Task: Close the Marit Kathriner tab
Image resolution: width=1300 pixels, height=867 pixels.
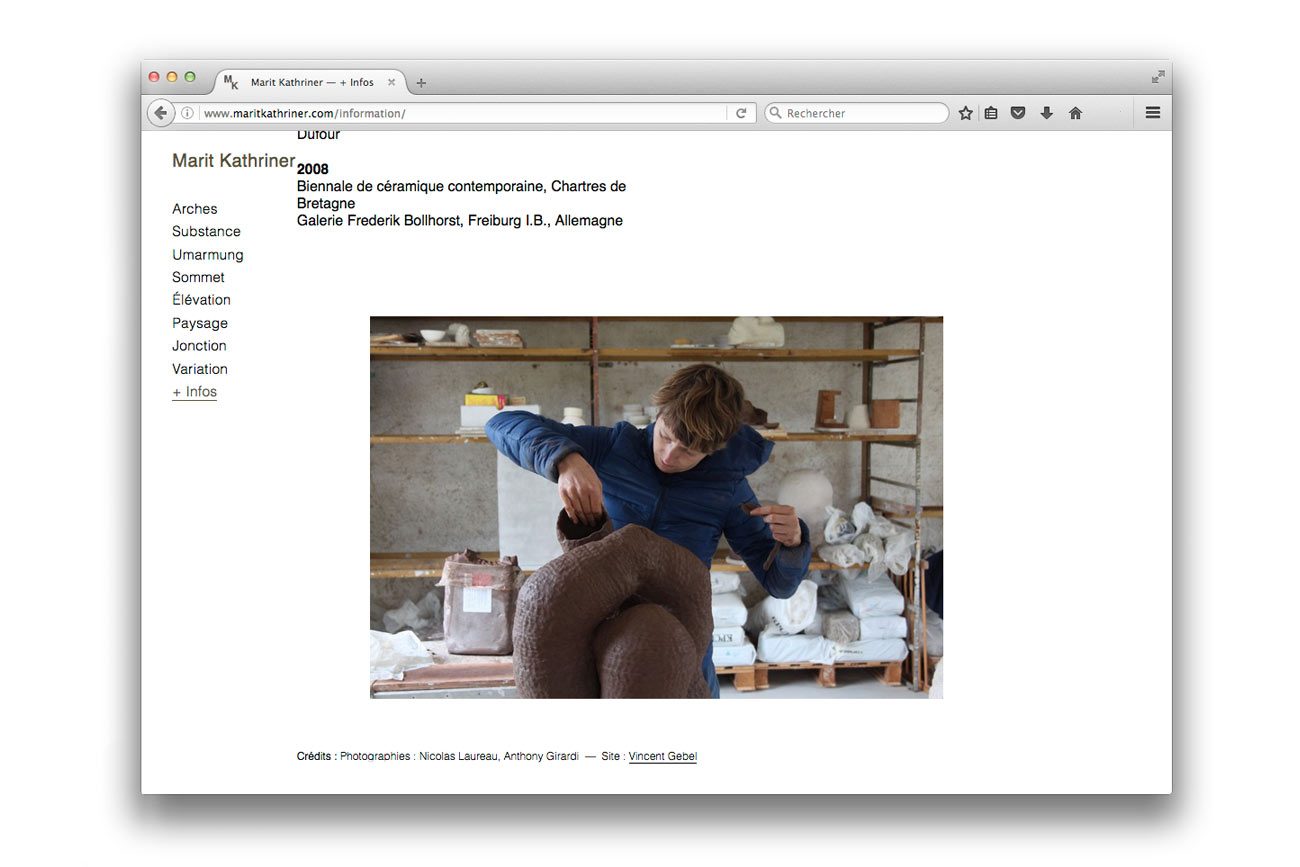Action: tap(392, 82)
